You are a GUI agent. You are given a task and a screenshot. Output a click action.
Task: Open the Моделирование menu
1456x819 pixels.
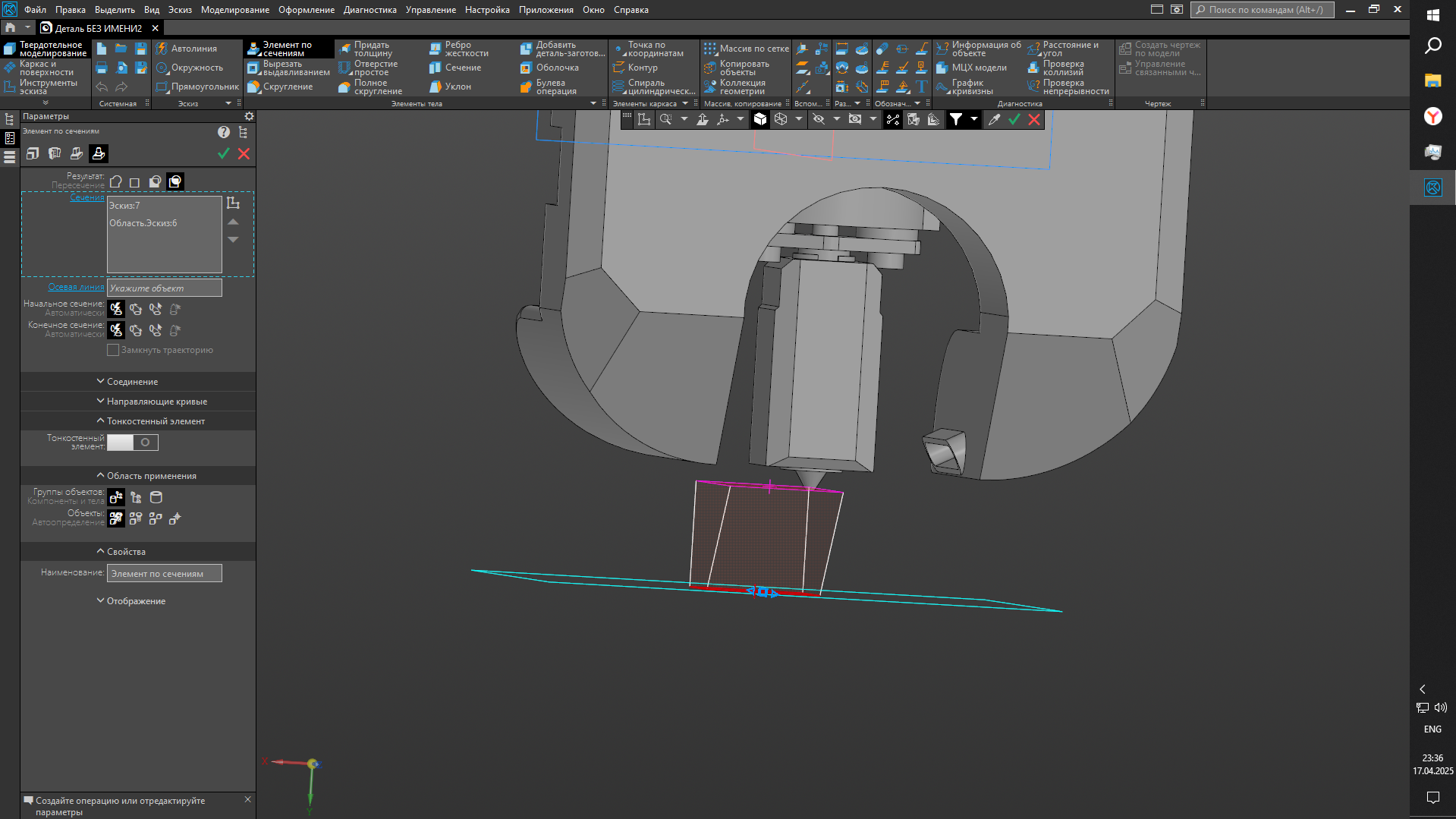click(x=234, y=10)
